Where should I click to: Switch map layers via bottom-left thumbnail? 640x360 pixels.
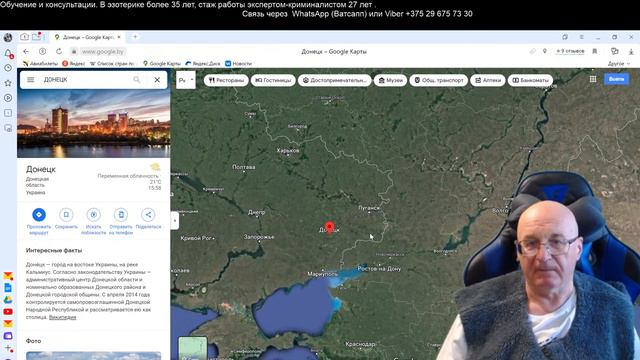point(192,348)
